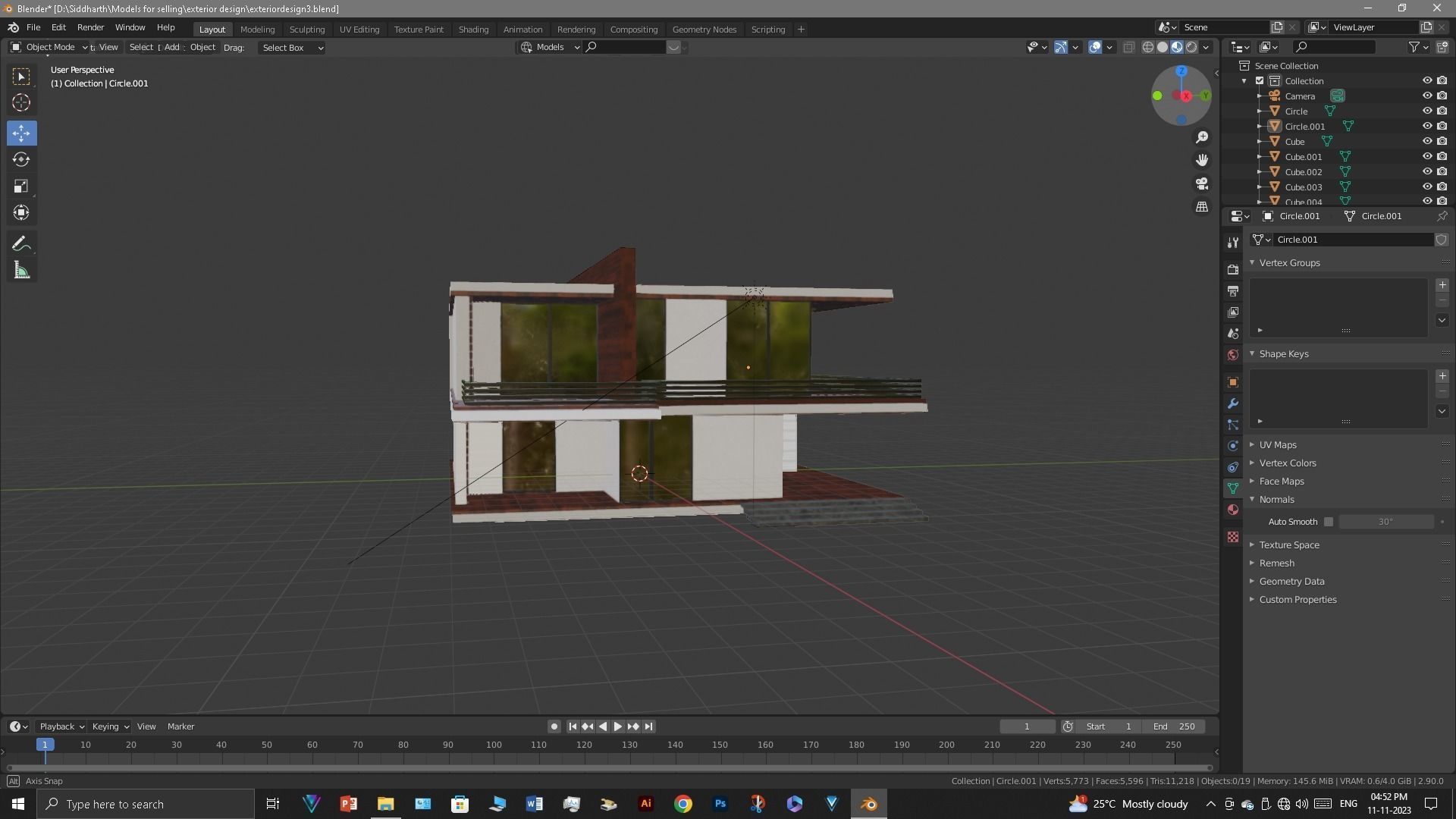Enable Auto Smooth checkbox
Screen dimensions: 1456x819
coord(1329,522)
